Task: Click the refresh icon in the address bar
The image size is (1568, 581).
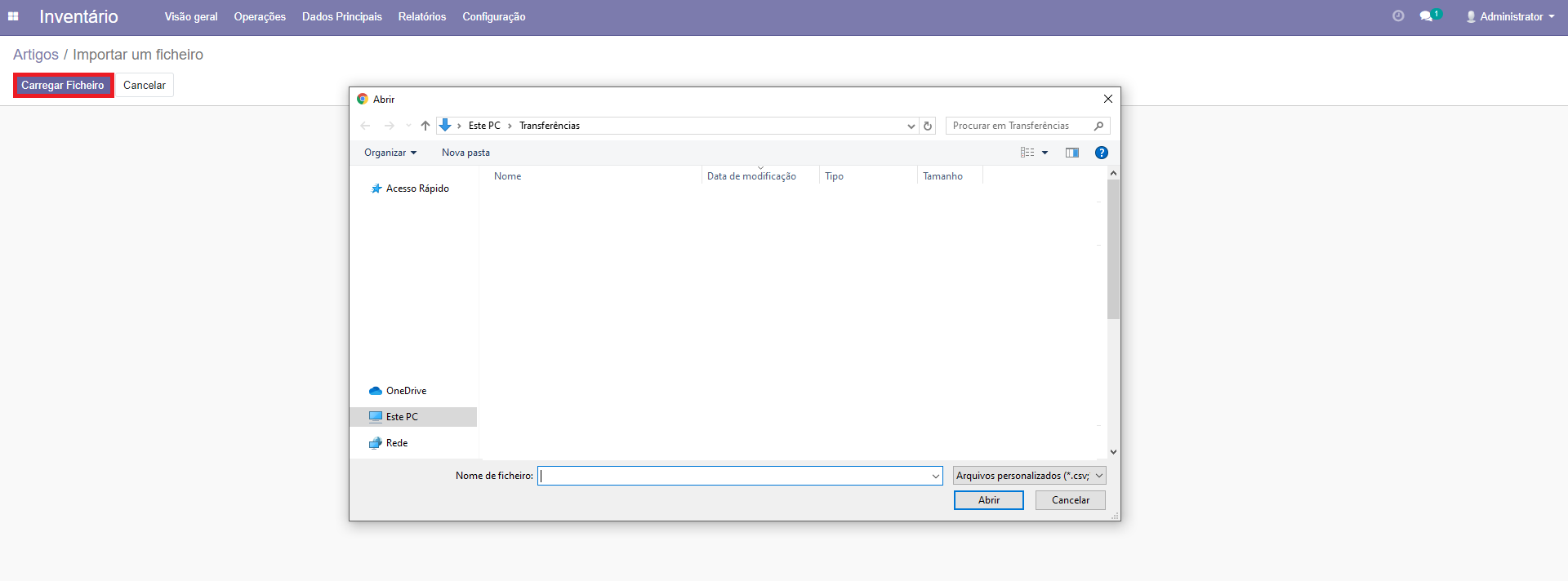Action: (x=928, y=126)
